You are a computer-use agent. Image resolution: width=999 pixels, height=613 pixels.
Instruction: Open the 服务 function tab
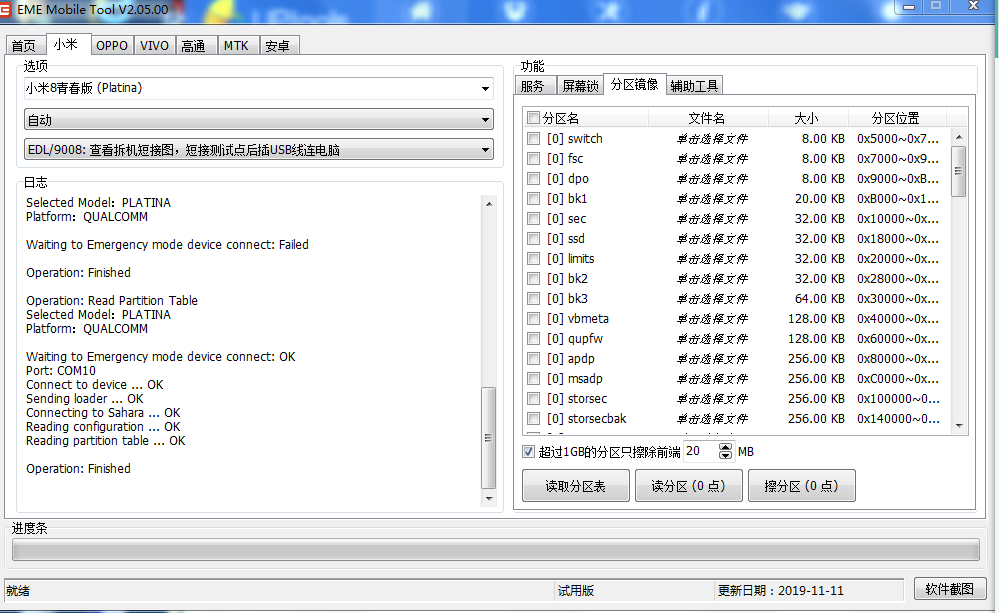[533, 86]
